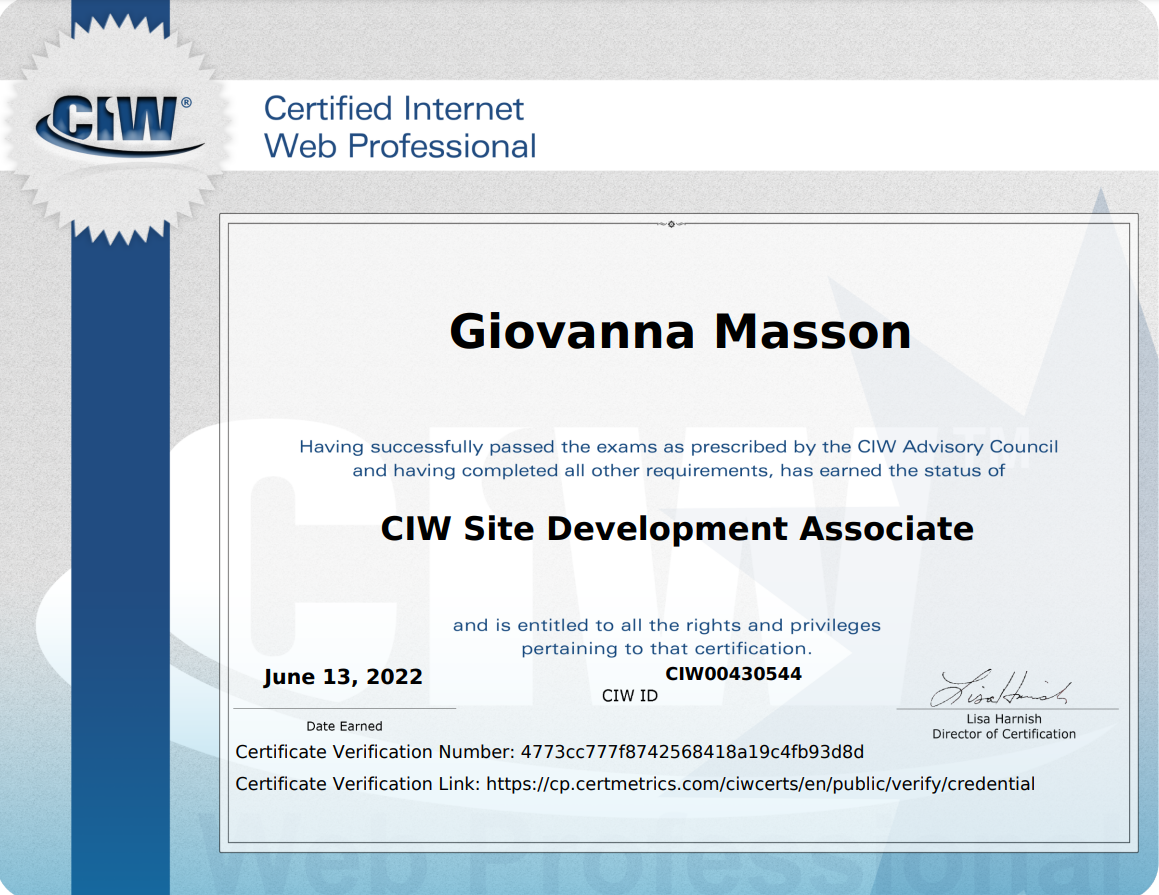Select the verification number 4773cc777f8742568418a19c4fb93d8d
Viewport: 1159px width, 895px height.
(693, 752)
